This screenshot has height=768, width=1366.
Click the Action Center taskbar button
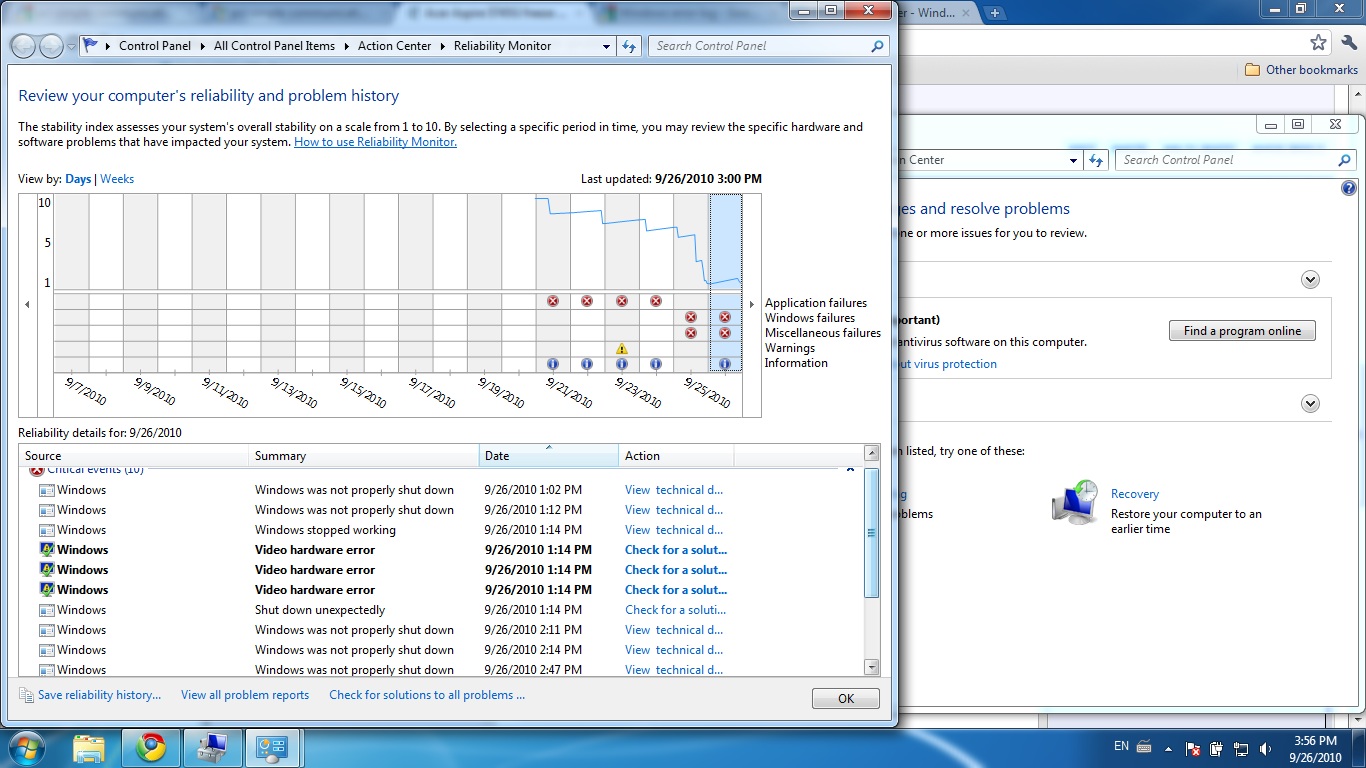click(273, 748)
